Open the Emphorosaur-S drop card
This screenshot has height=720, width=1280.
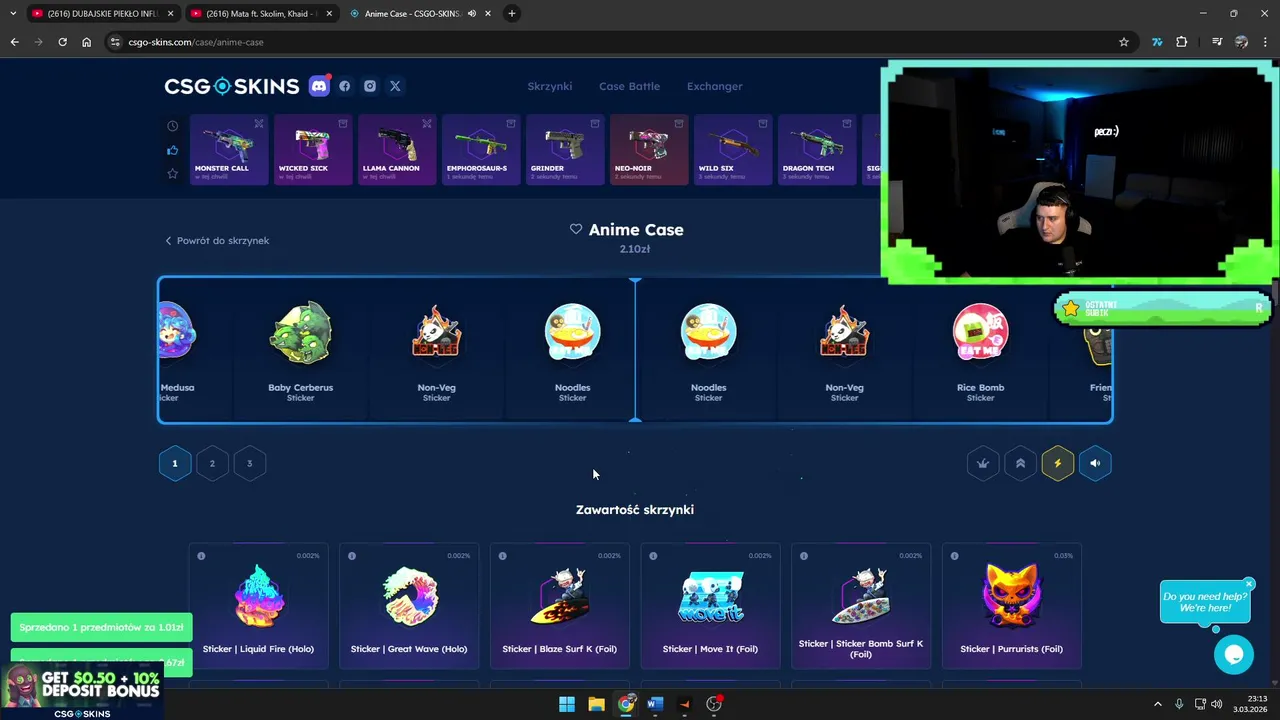click(x=481, y=150)
